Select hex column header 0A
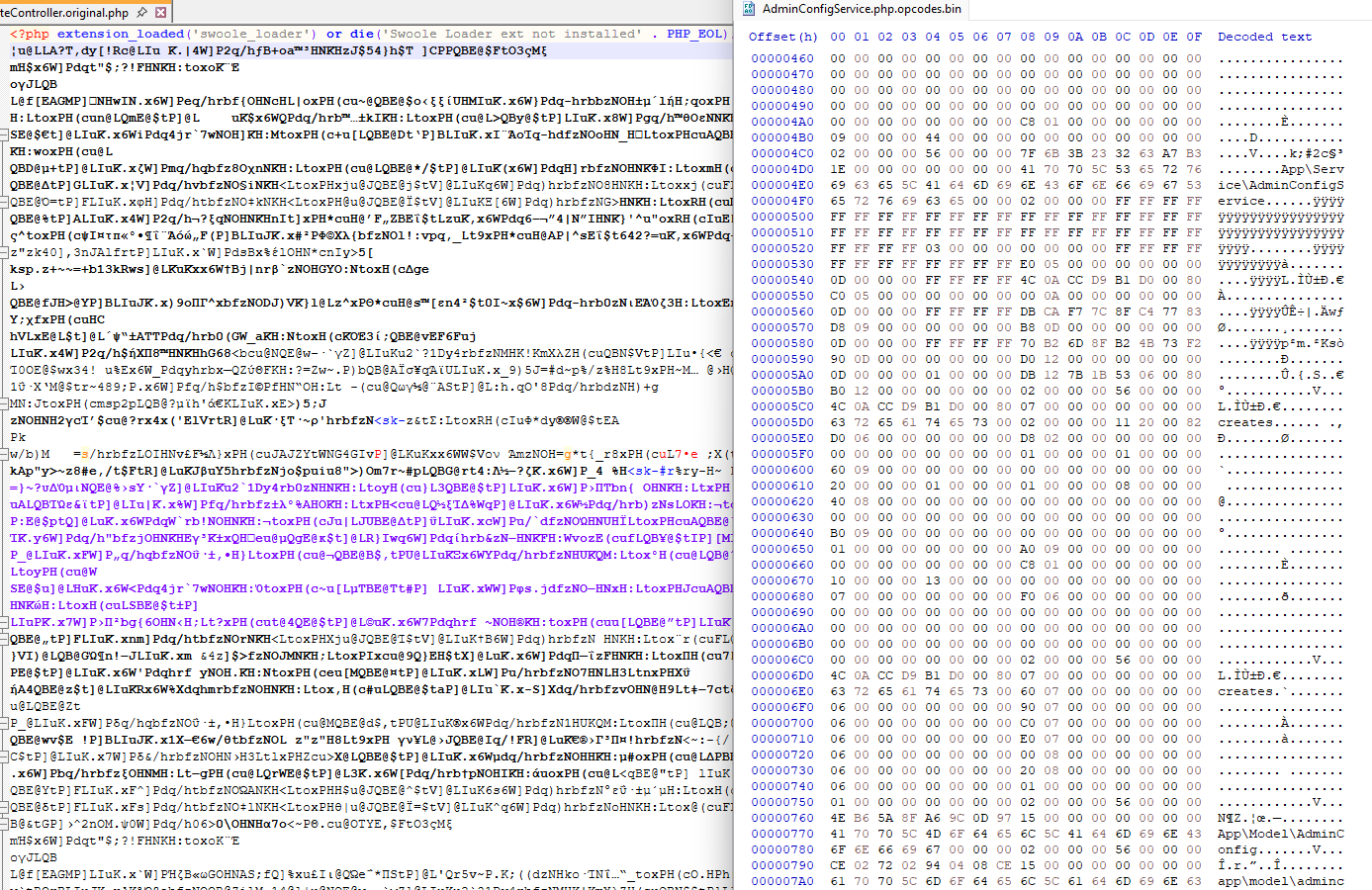The width and height of the screenshot is (1372, 890). [x=1075, y=37]
